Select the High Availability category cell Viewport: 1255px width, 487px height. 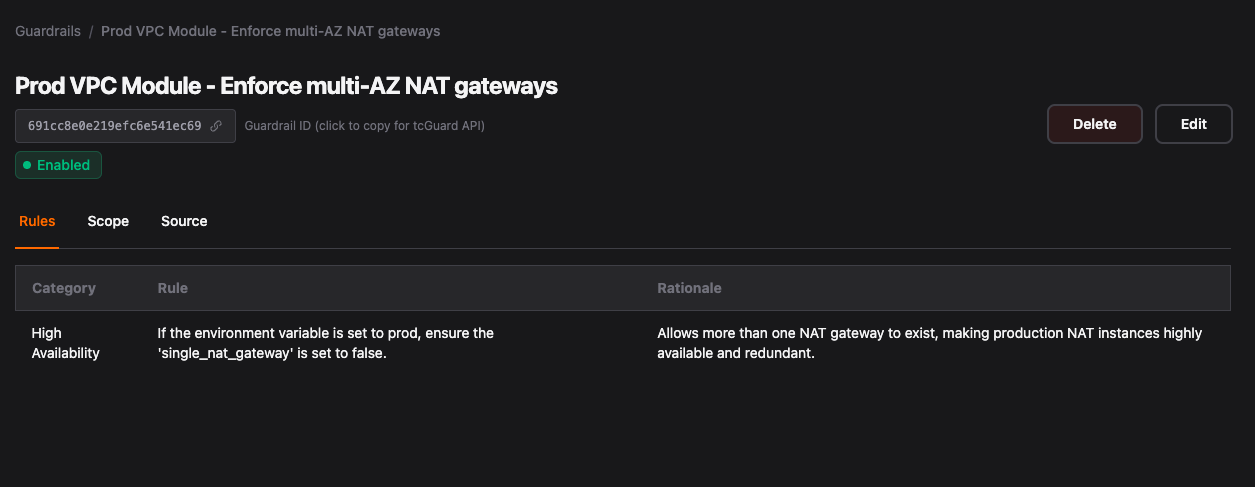(x=65, y=343)
